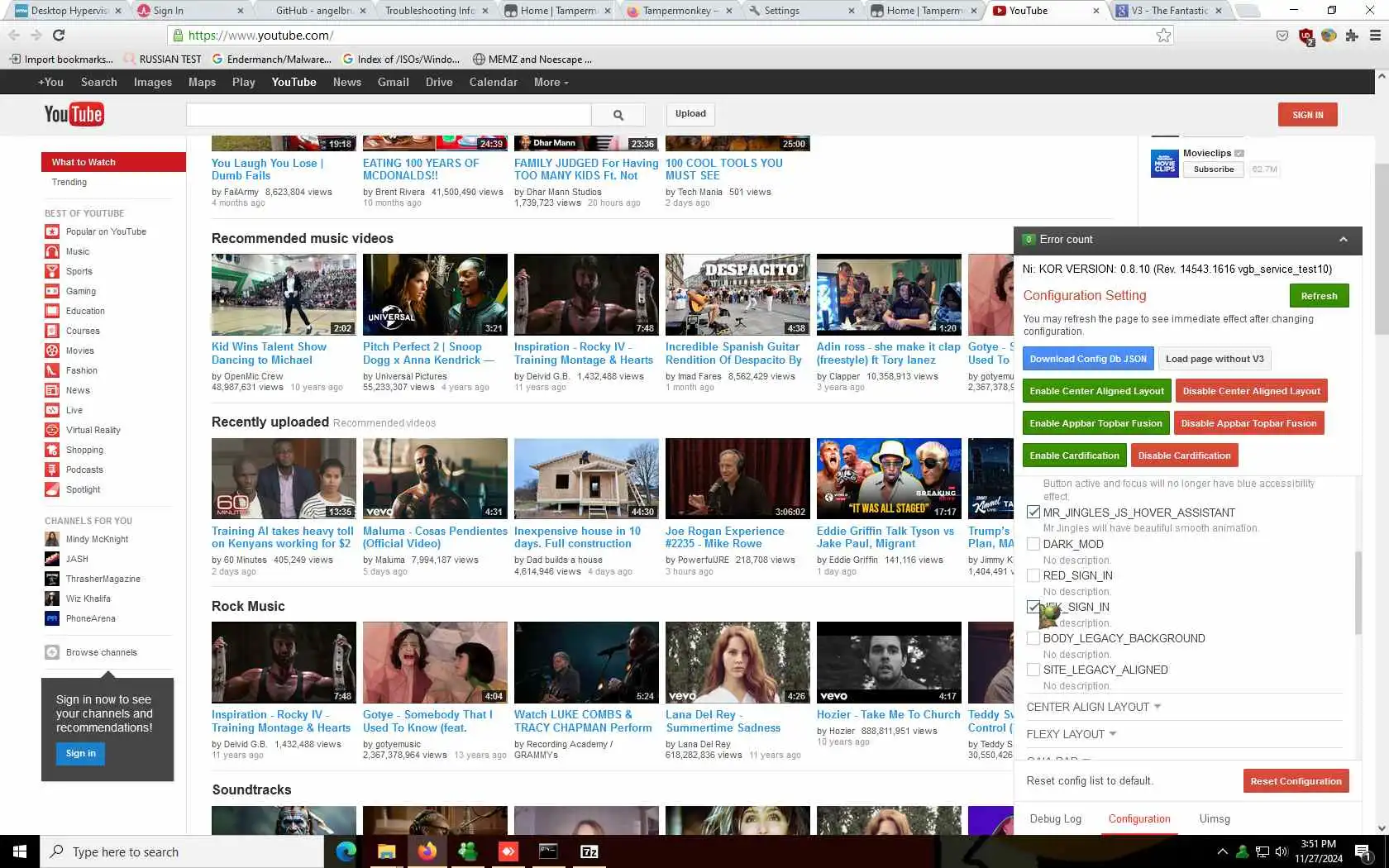The width and height of the screenshot is (1389, 868).
Task: Click the YouTube logo
Action: (x=74, y=114)
